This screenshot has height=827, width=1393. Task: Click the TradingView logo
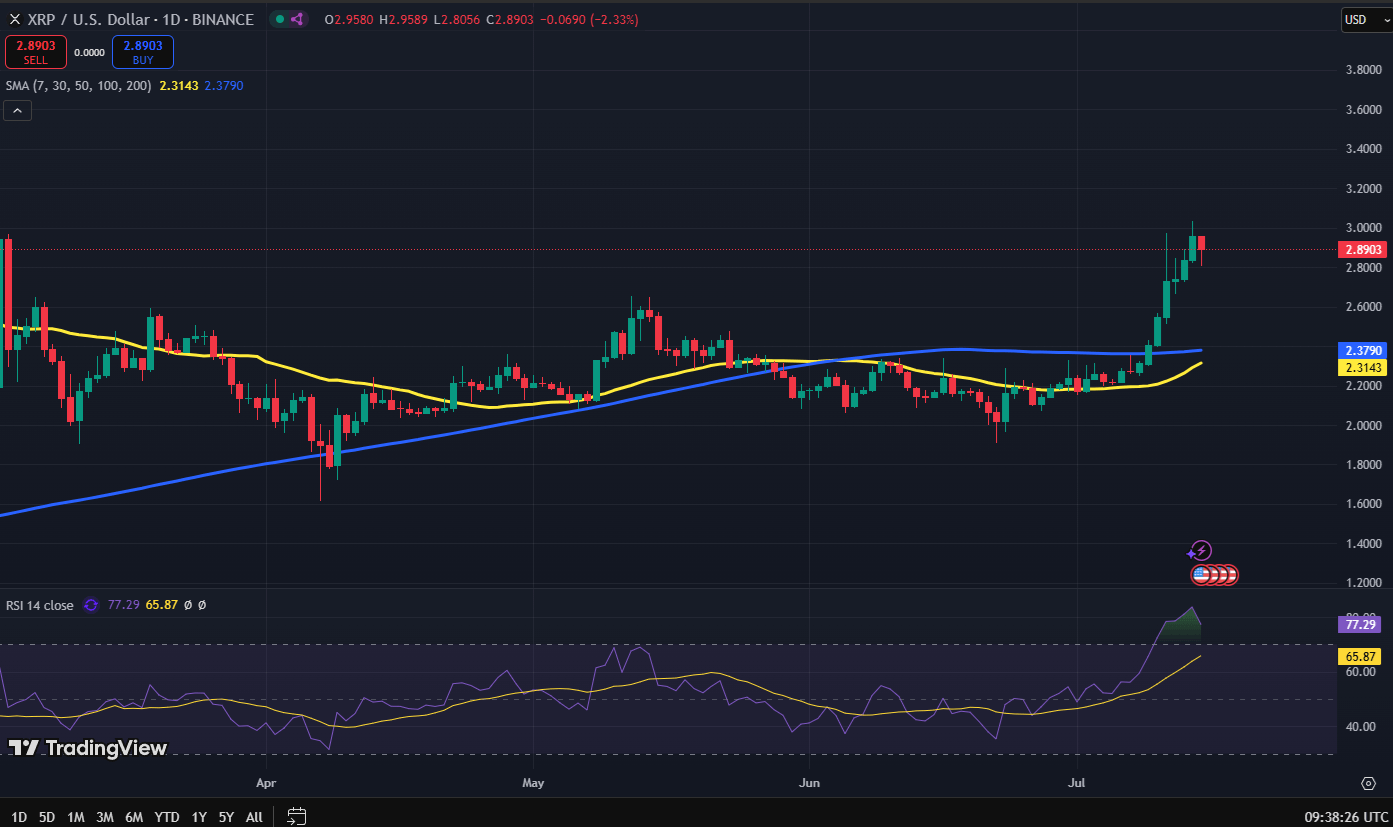[x=88, y=748]
